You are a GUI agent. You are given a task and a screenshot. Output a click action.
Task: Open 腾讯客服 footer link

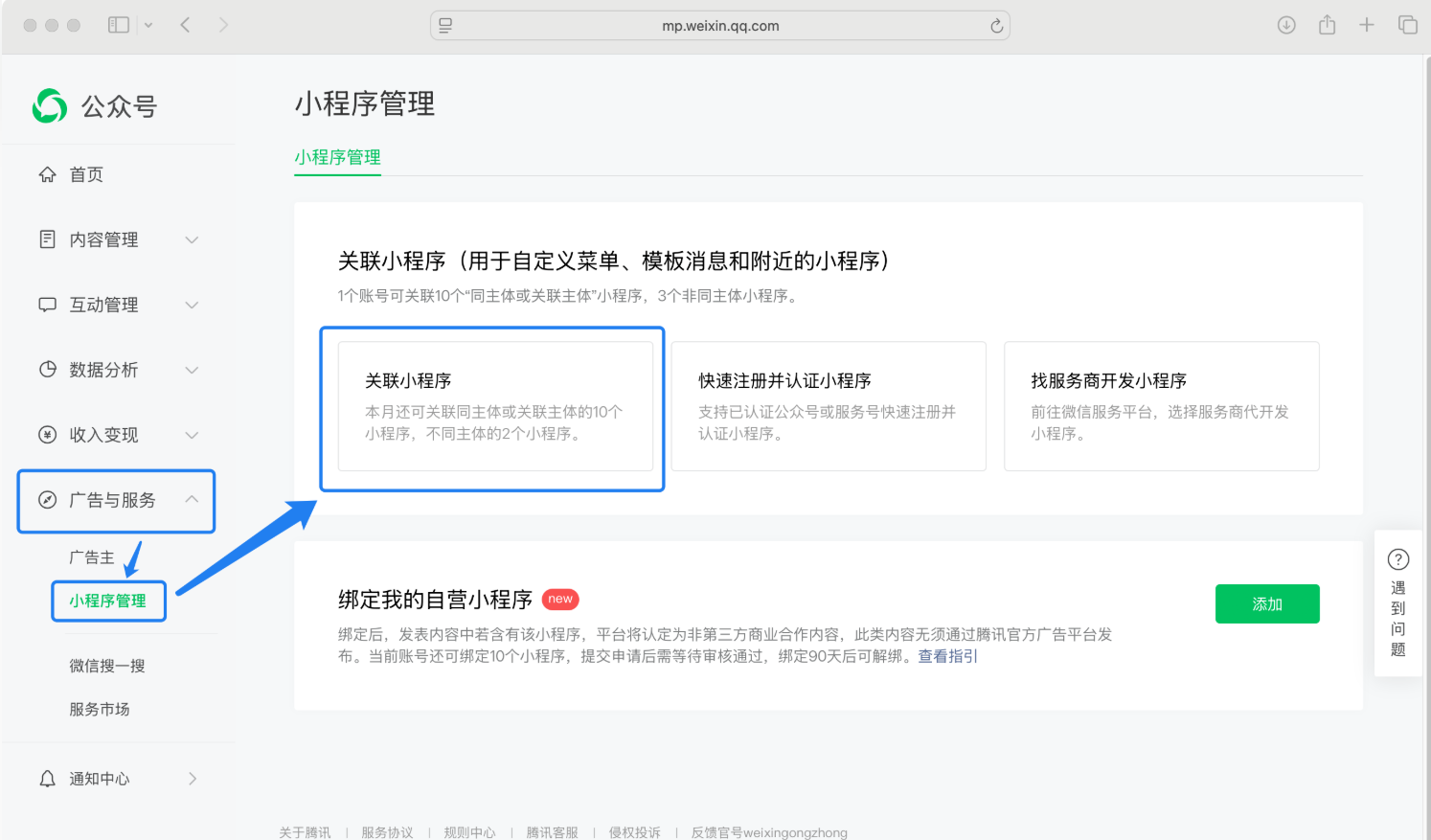click(x=552, y=832)
